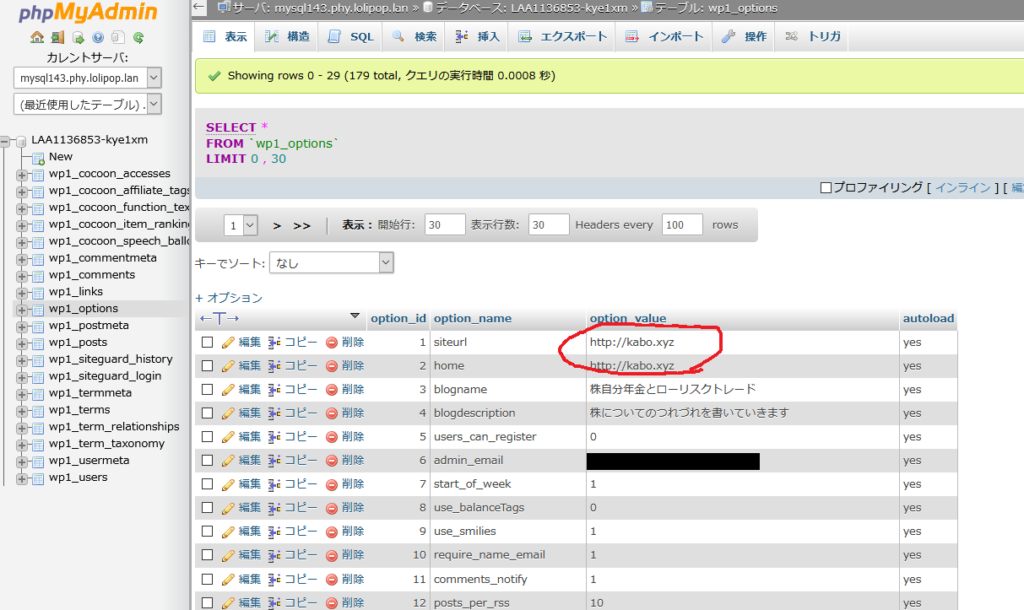Click the red delete icon for blogname row

click(x=332, y=389)
